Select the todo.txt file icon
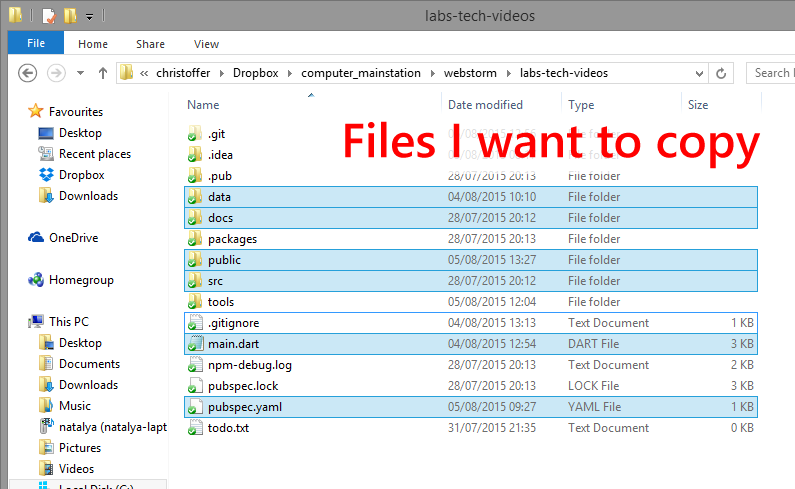795x489 pixels. (x=195, y=428)
